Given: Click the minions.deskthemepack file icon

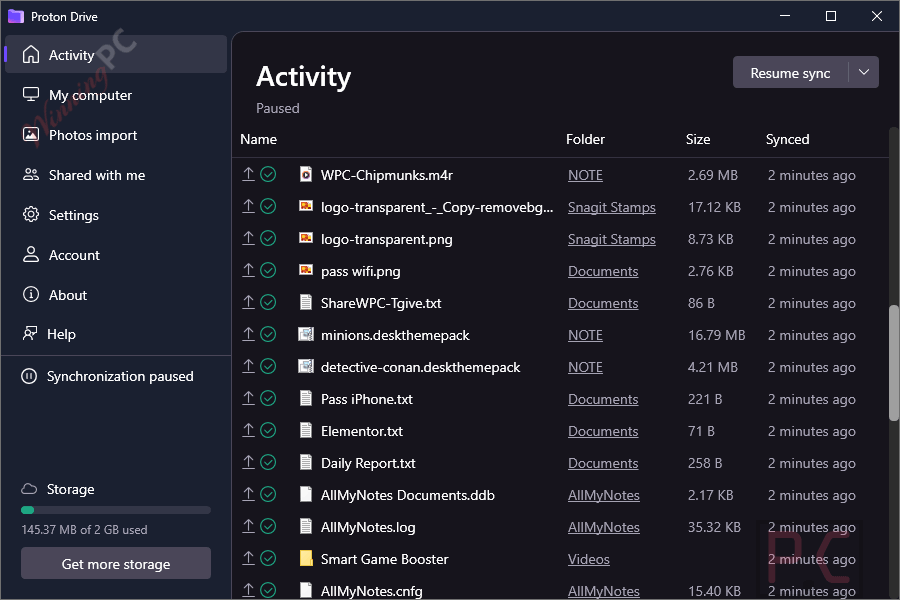Looking at the screenshot, I should coord(306,334).
